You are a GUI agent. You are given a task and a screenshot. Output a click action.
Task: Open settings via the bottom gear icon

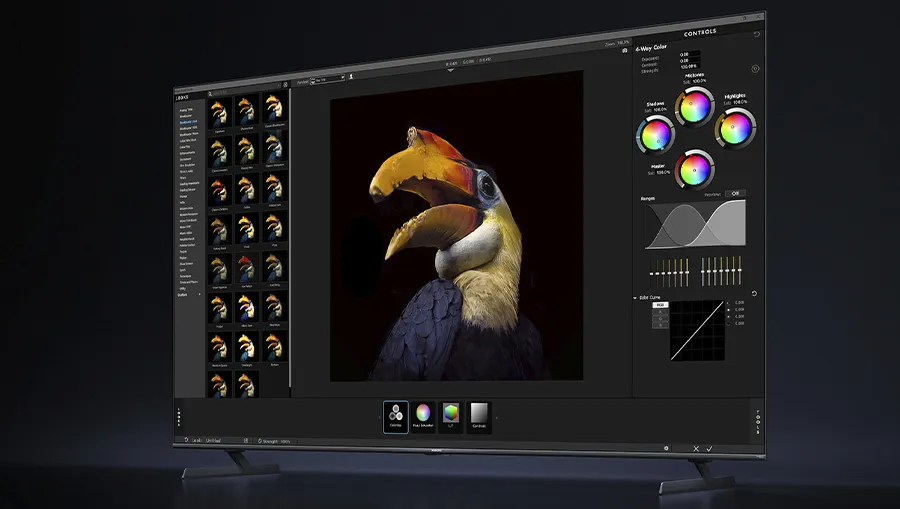(x=665, y=448)
